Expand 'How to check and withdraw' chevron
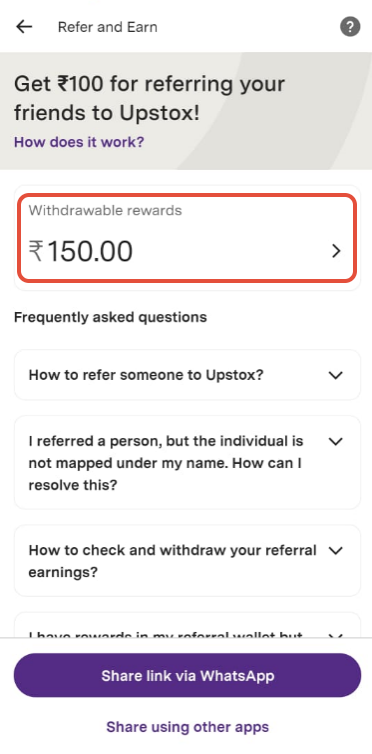Image resolution: width=372 pixels, height=754 pixels. [335, 551]
